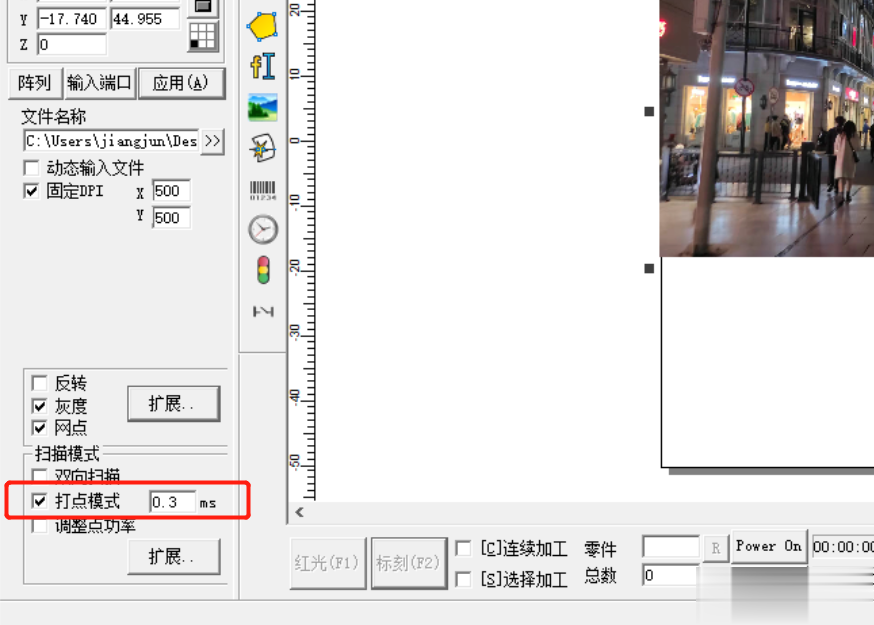Click the Power On button
This screenshot has height=625, width=874.
768,547
